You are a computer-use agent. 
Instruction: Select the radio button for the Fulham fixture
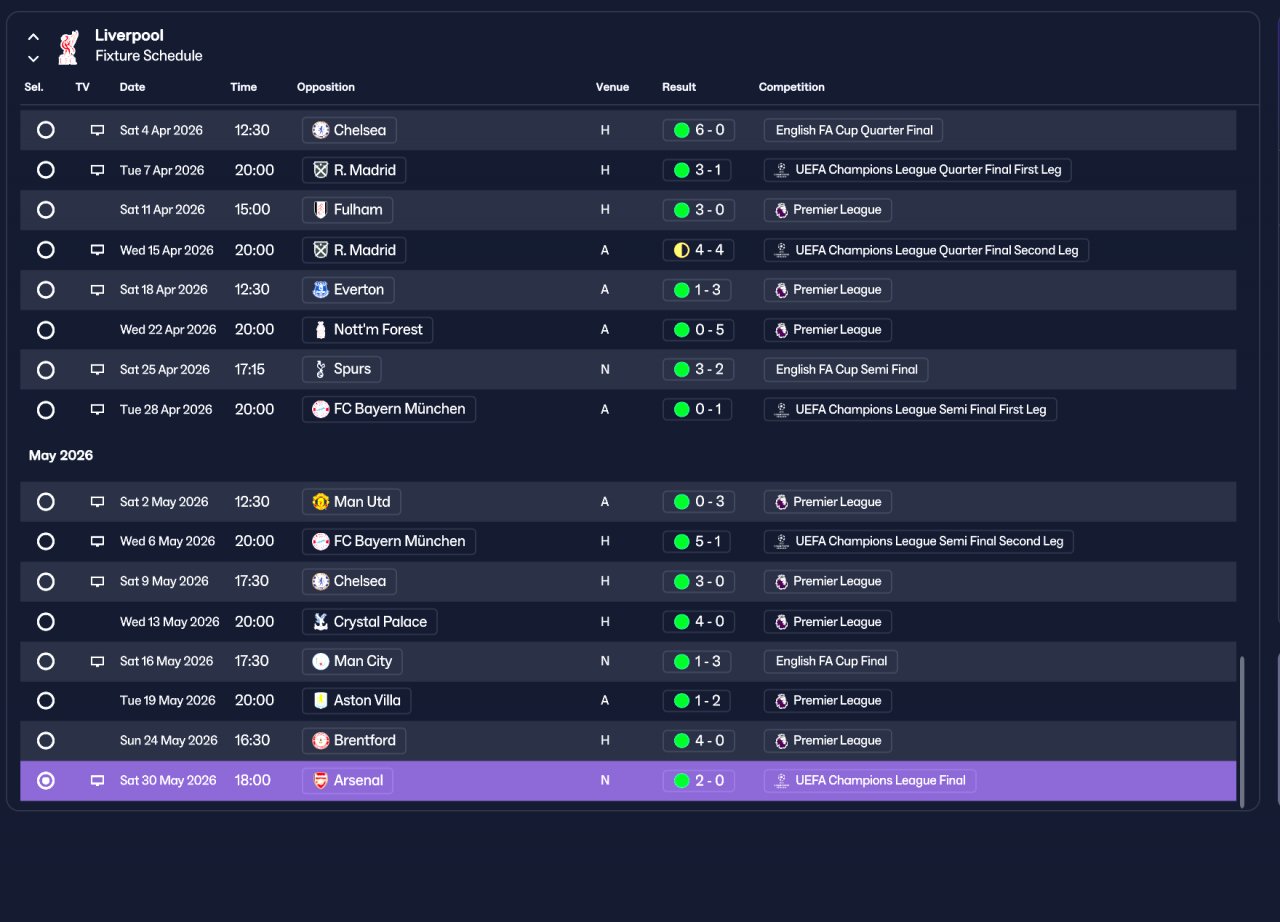[45, 210]
